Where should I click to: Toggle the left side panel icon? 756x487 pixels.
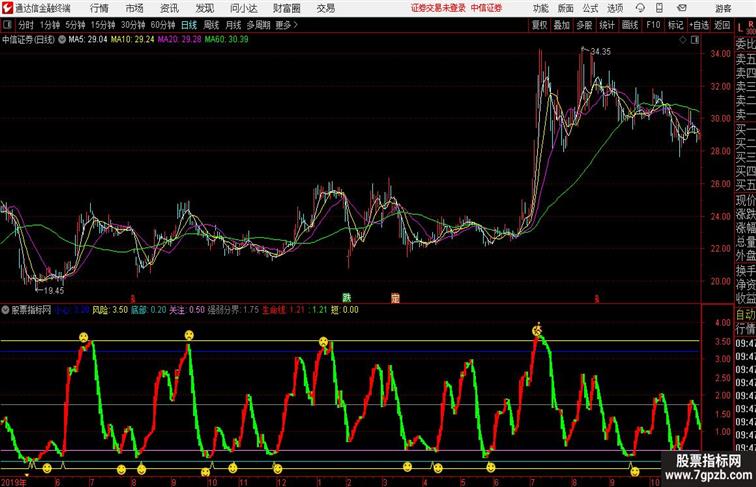(x=7, y=25)
